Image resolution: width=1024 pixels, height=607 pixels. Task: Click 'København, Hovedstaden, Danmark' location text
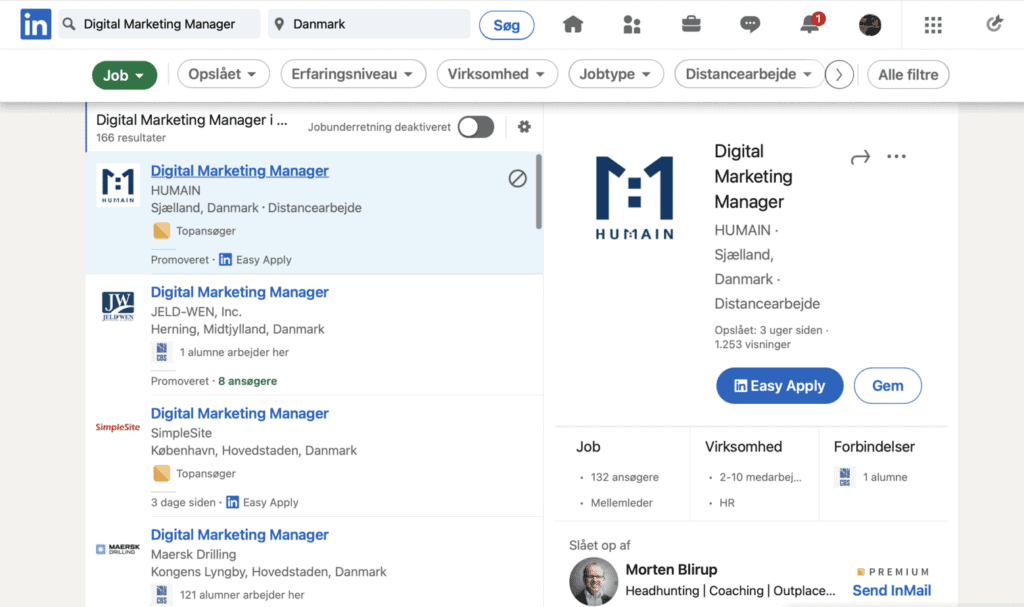point(254,450)
